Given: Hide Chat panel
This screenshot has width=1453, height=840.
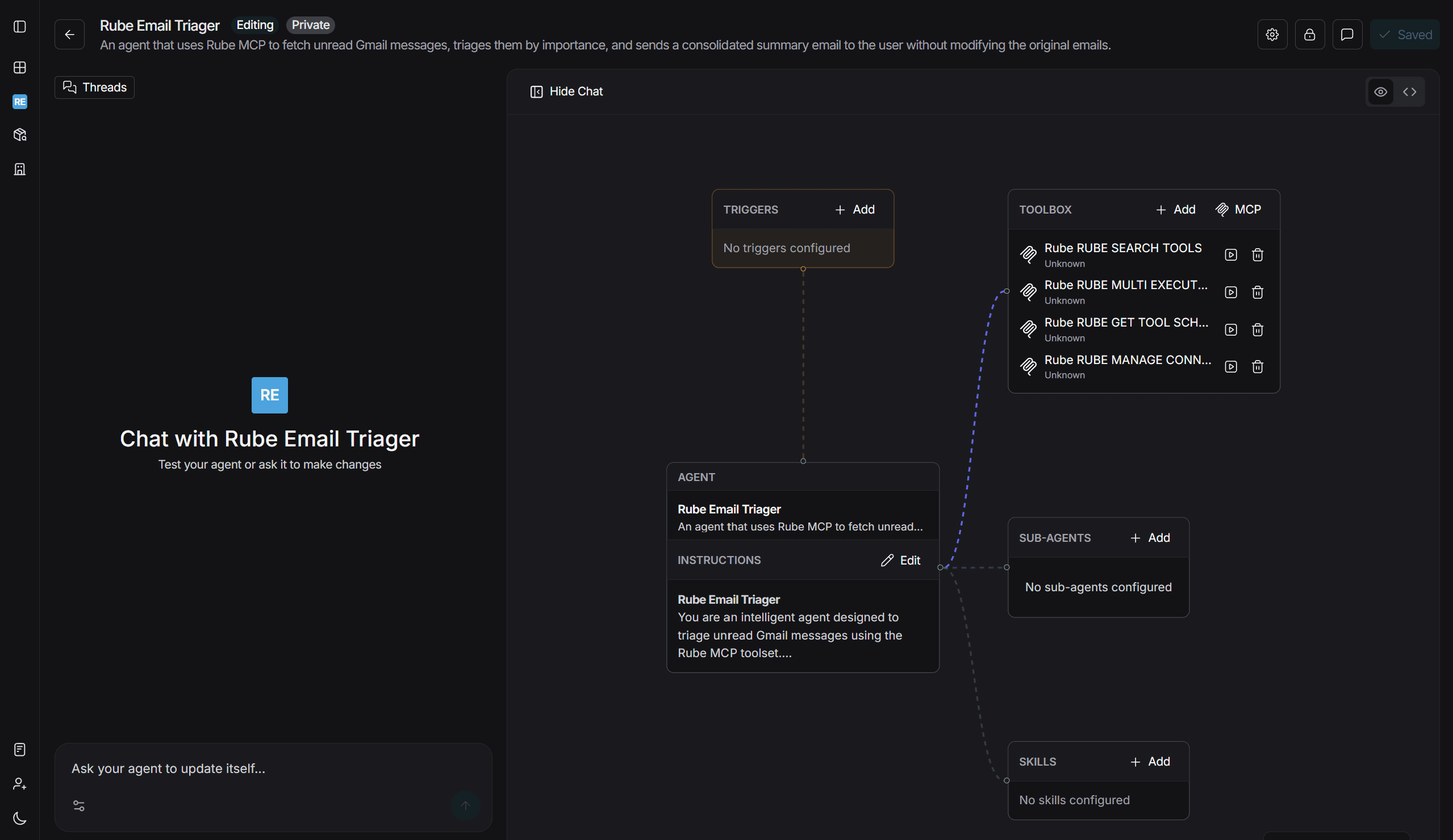Looking at the screenshot, I should (x=566, y=91).
